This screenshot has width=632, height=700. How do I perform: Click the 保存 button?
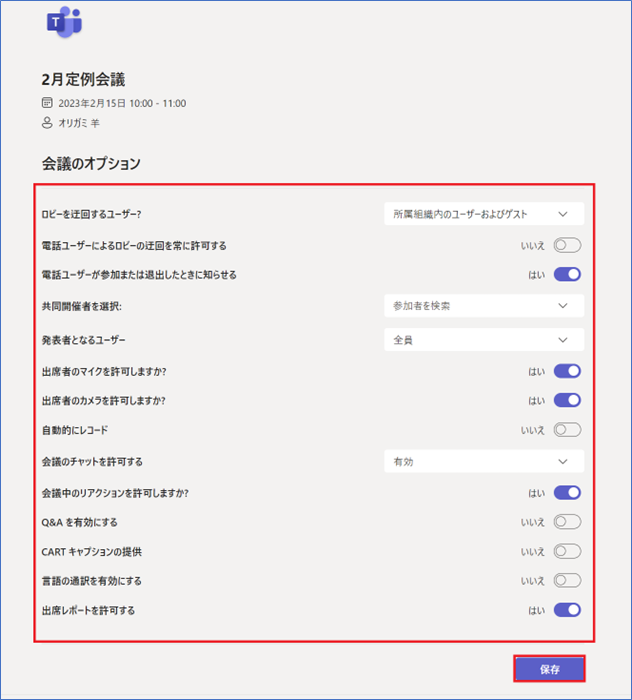(549, 669)
